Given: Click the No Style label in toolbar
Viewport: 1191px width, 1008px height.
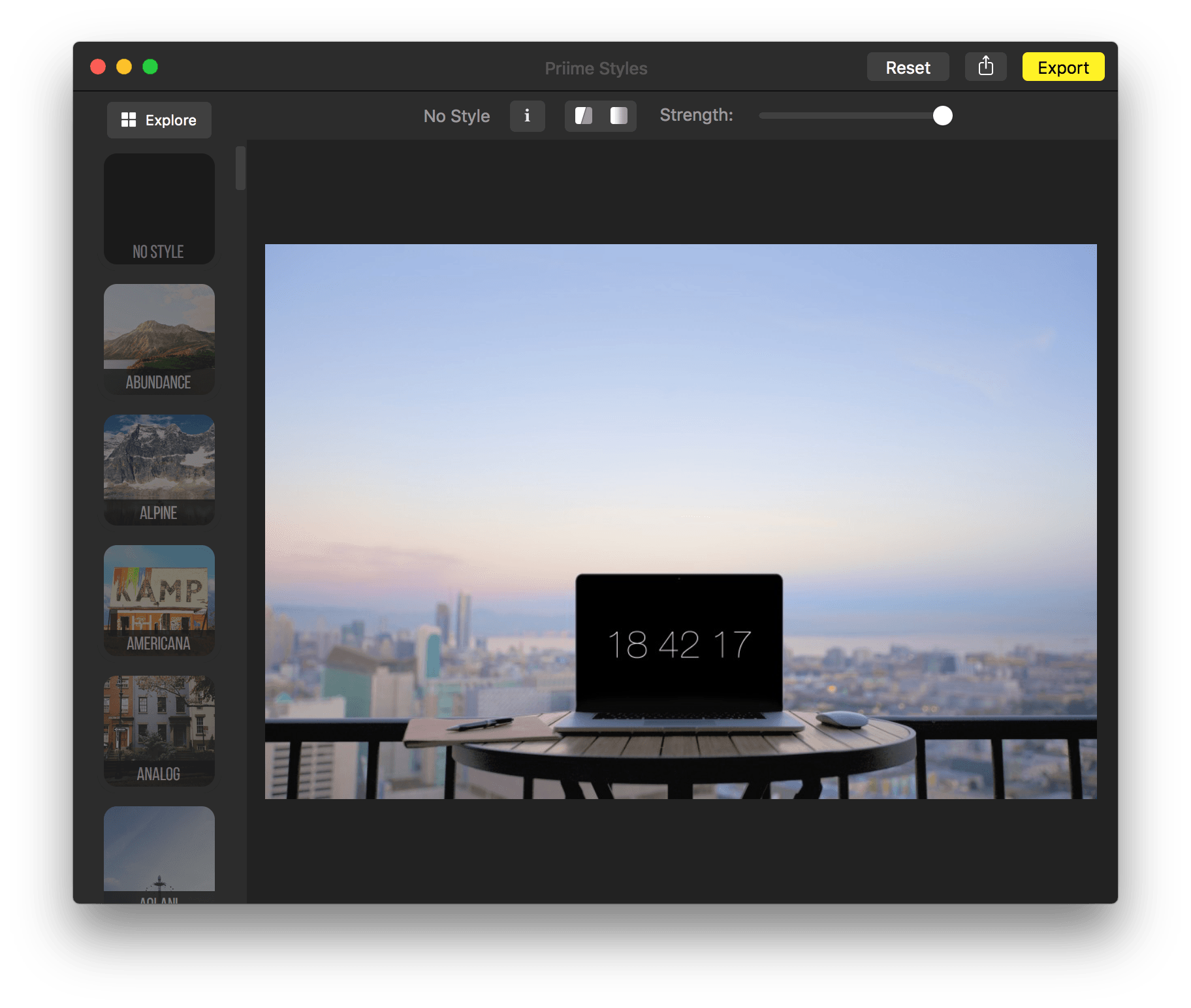Looking at the screenshot, I should point(456,116).
